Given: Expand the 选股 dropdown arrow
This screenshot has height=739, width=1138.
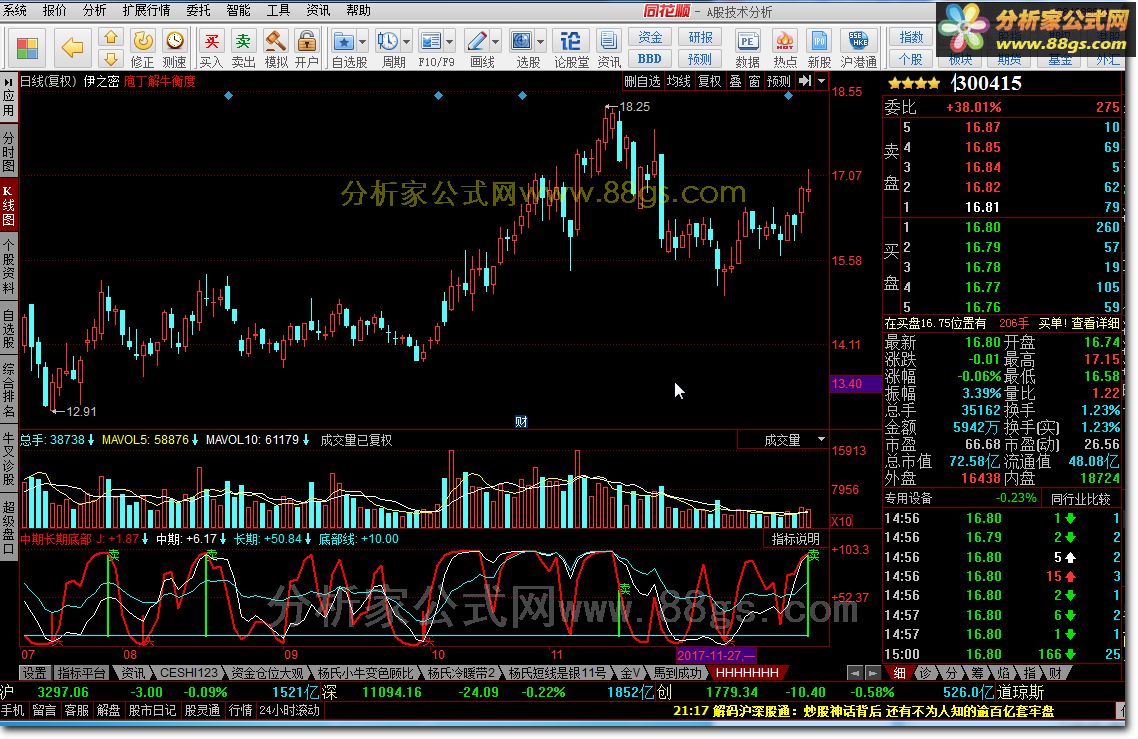Looking at the screenshot, I should (x=541, y=41).
